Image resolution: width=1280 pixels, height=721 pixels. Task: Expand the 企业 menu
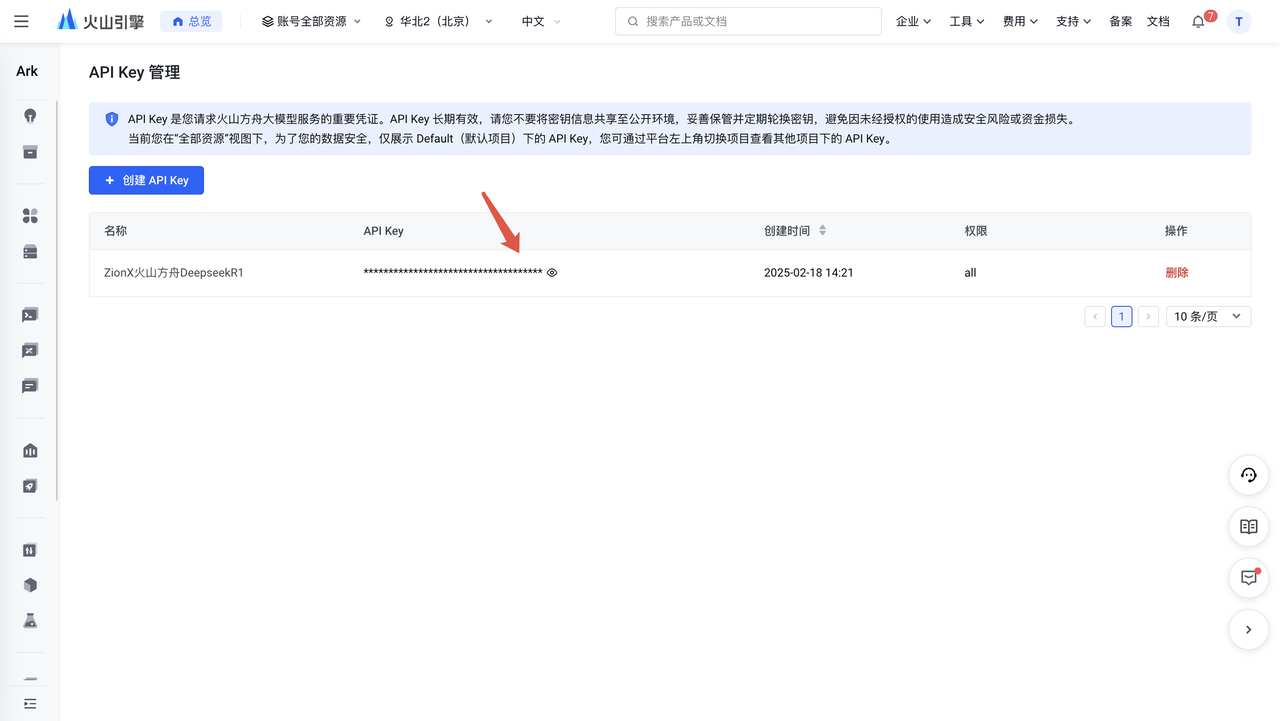(x=914, y=21)
